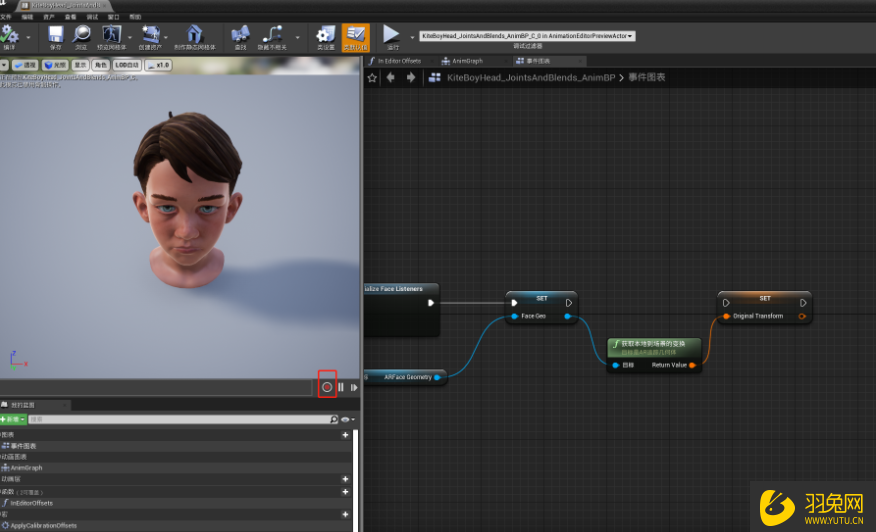Image resolution: width=876 pixels, height=532 pixels.
Task: Expand the green Add New dropdown
Action: click(13, 420)
